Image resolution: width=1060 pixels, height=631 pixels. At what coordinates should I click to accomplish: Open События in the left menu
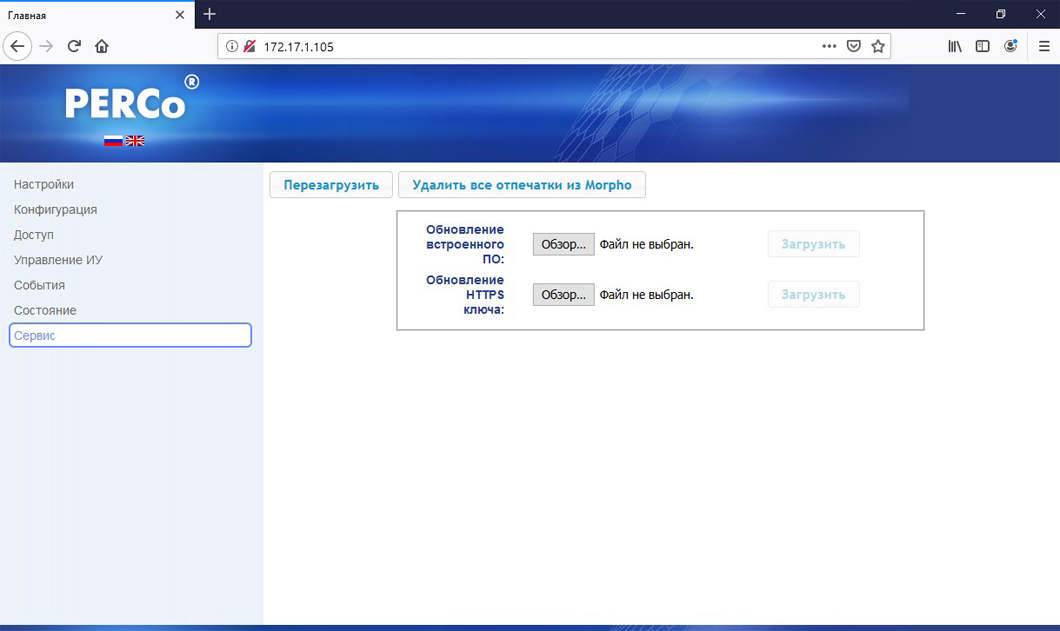pyautogui.click(x=39, y=285)
